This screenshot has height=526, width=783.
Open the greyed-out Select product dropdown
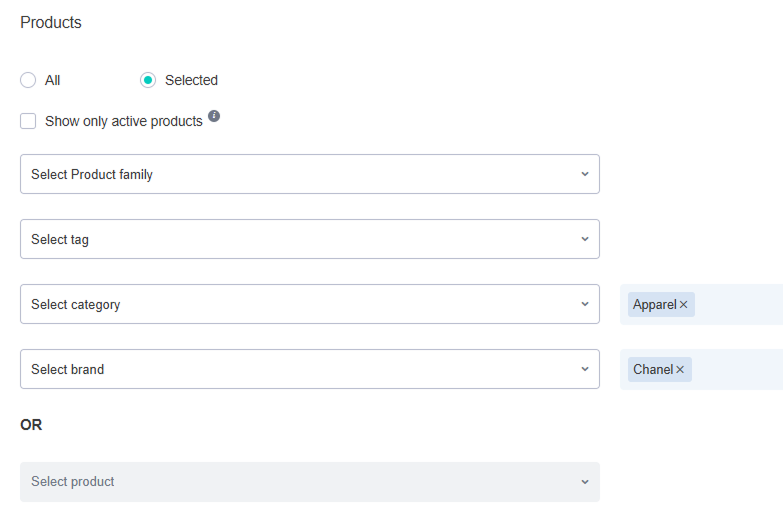click(x=300, y=482)
